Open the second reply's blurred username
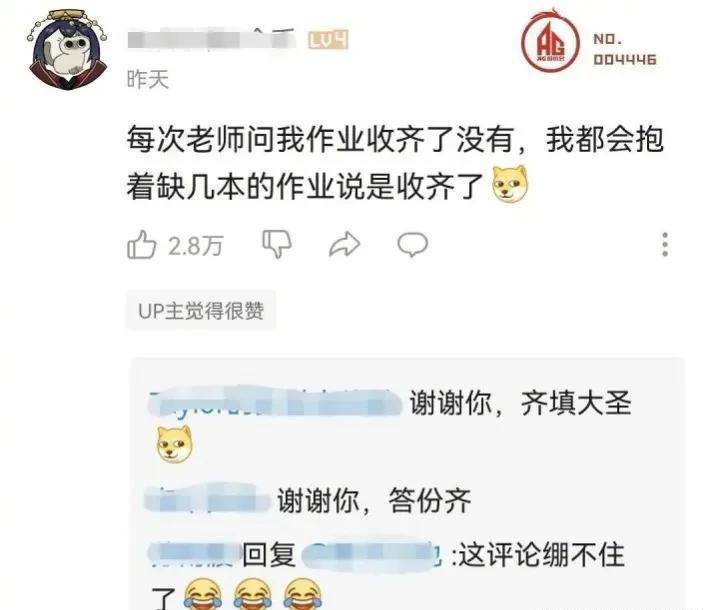Viewport: 719px width, 610px height. [207, 499]
